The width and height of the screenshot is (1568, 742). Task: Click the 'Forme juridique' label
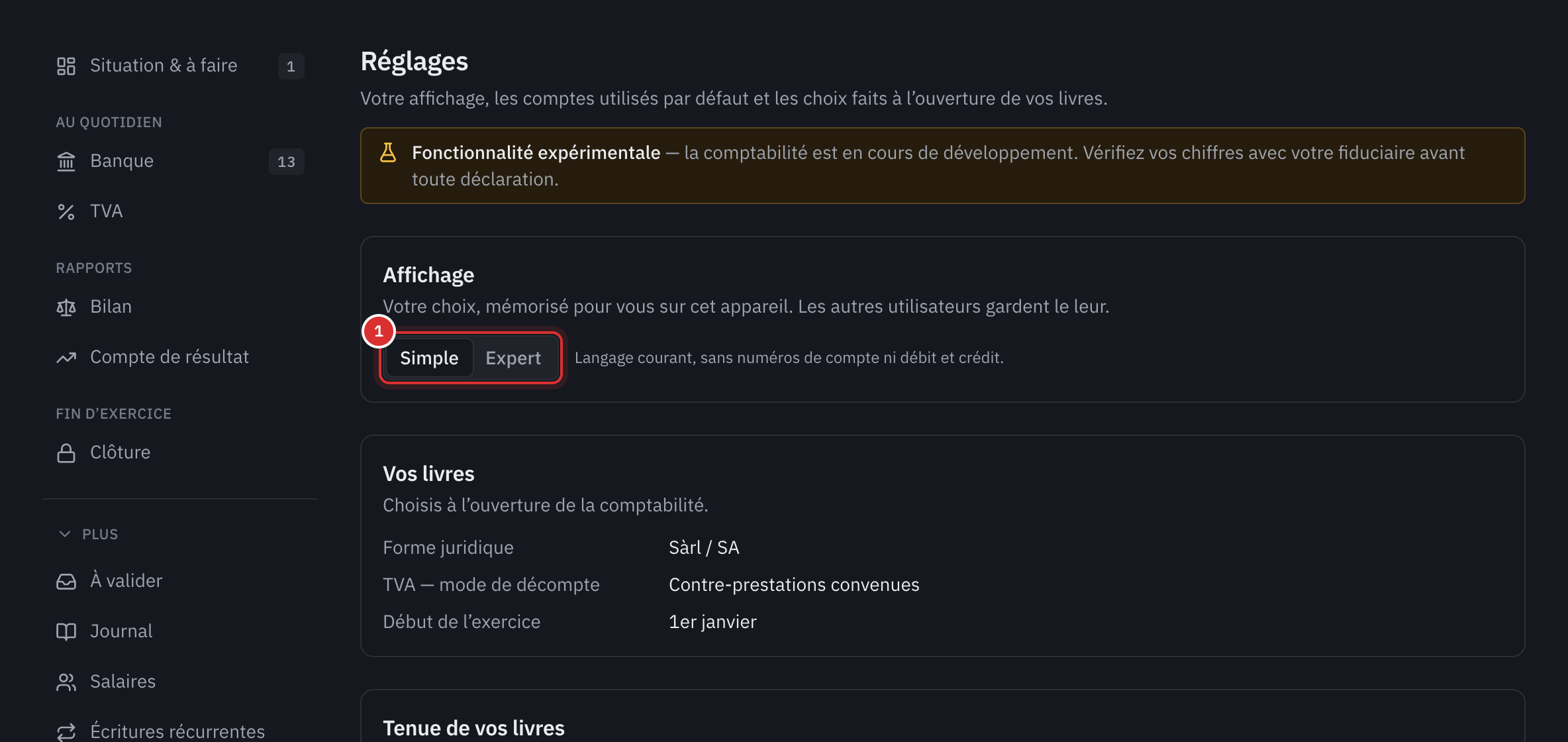pos(448,548)
